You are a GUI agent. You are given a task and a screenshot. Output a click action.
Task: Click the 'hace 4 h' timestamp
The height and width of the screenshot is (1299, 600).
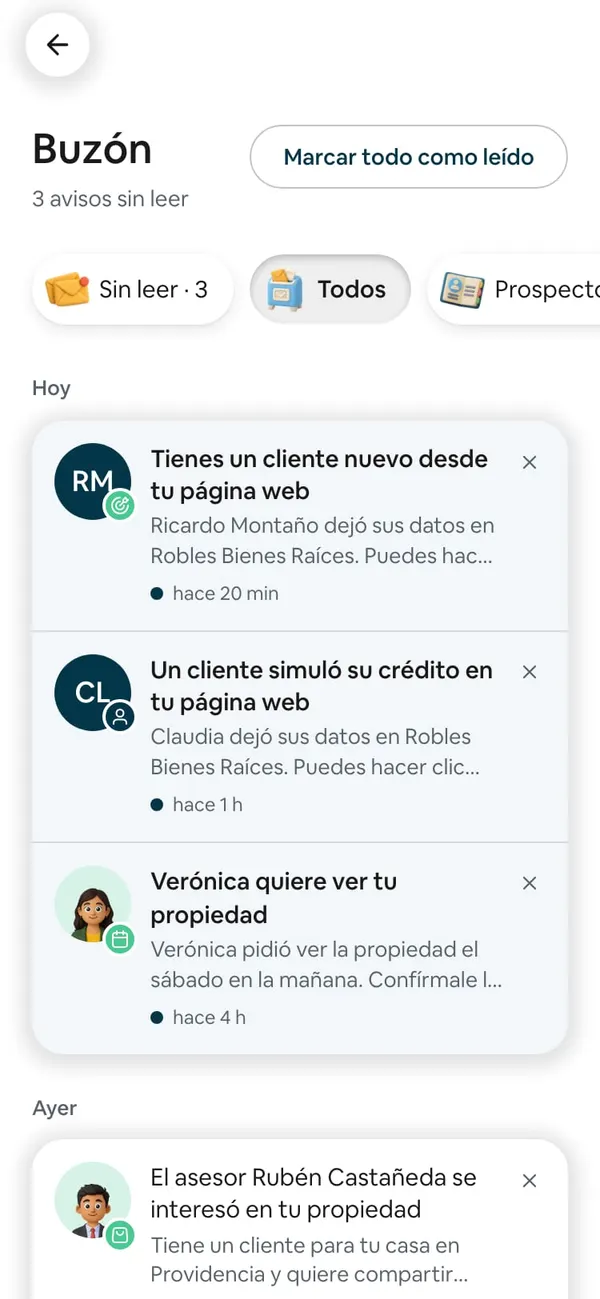coord(209,1018)
